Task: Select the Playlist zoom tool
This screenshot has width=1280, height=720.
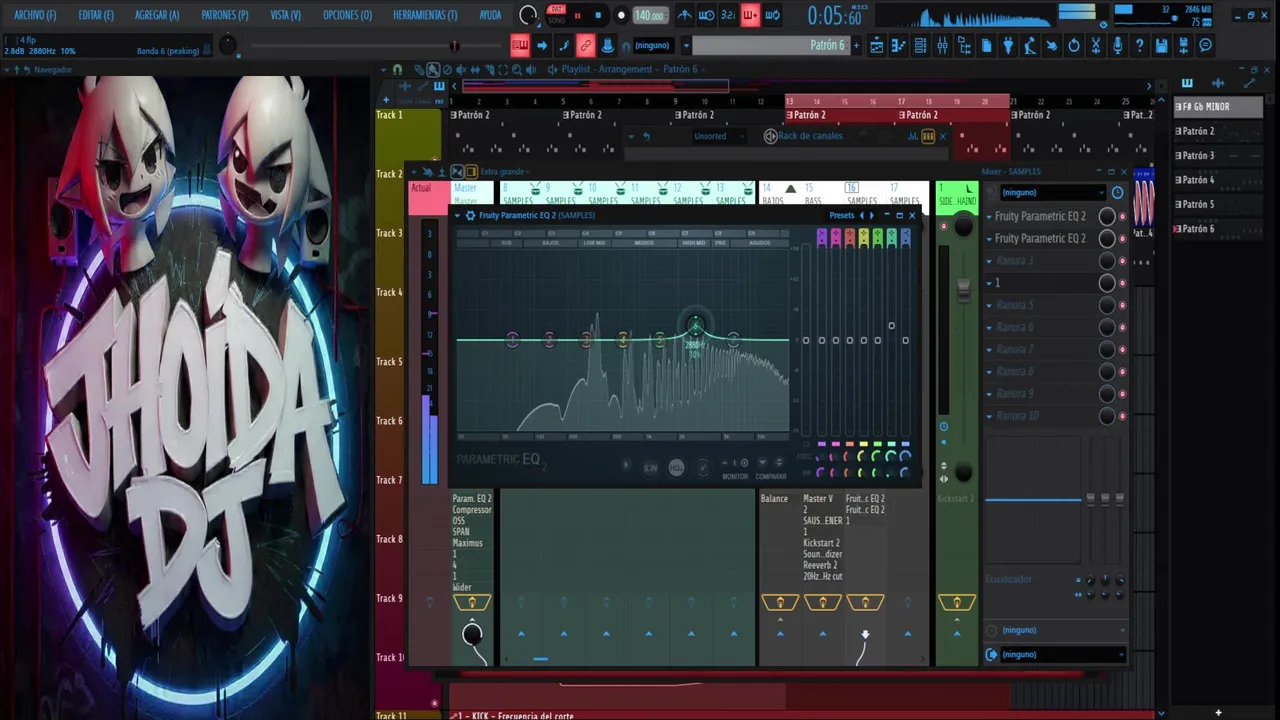Action: tap(517, 69)
